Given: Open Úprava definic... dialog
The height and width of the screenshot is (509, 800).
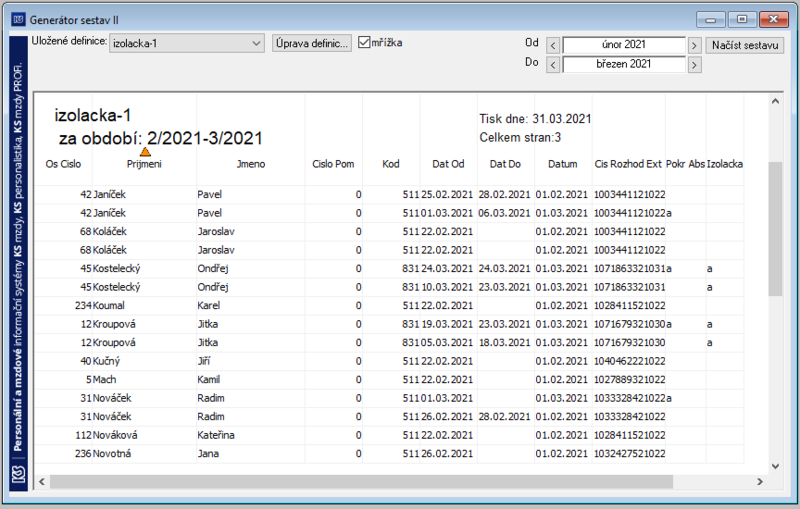Looking at the screenshot, I should coord(312,43).
